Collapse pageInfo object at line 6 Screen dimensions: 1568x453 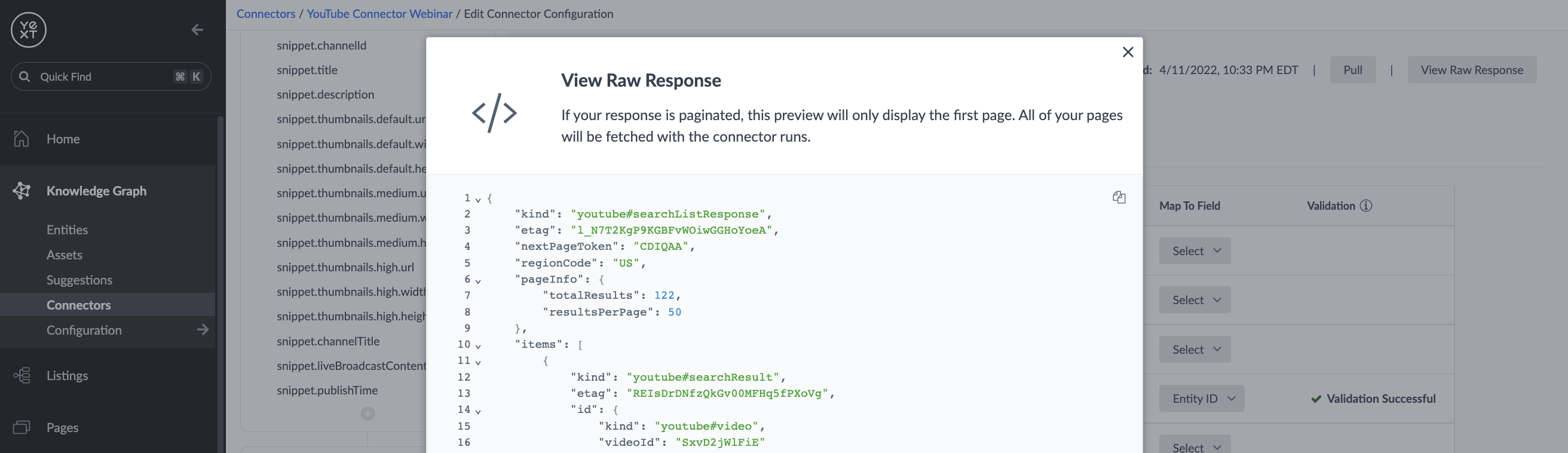478,281
